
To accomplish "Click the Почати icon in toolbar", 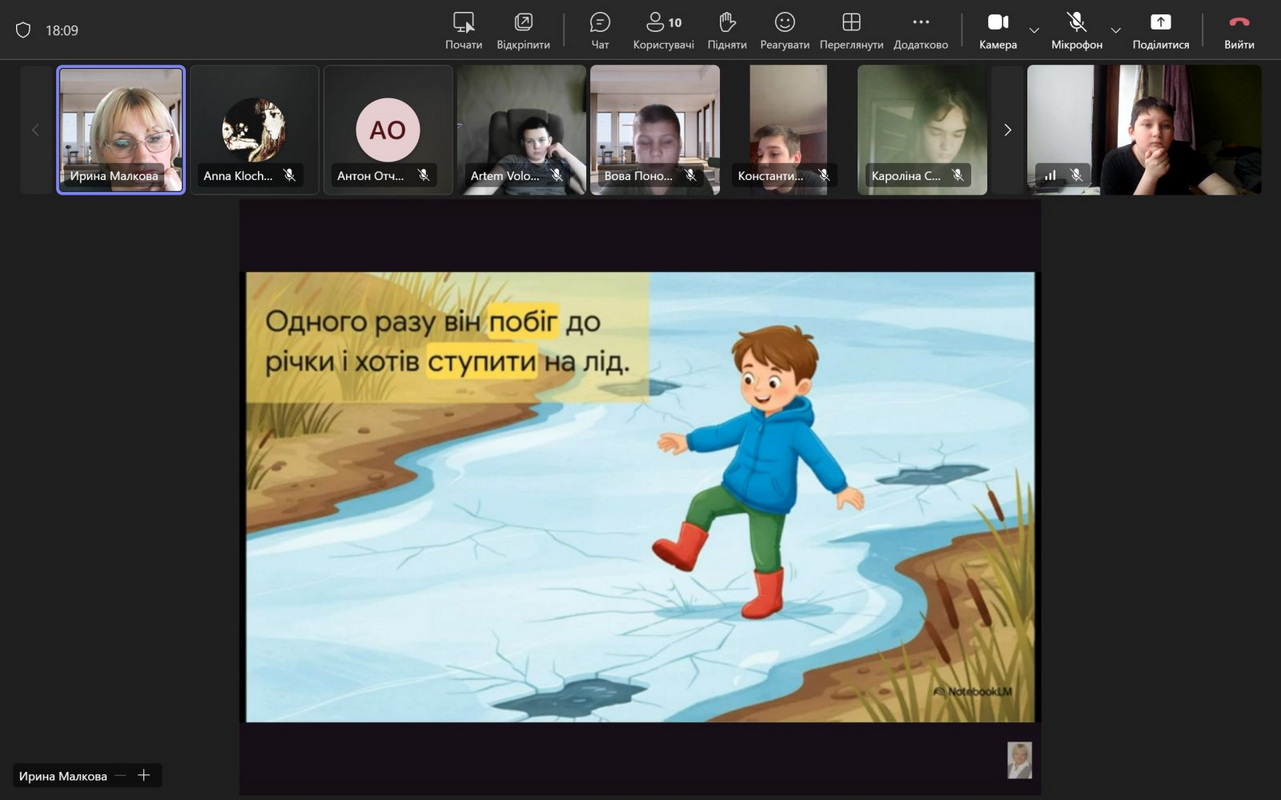I will pos(463,30).
